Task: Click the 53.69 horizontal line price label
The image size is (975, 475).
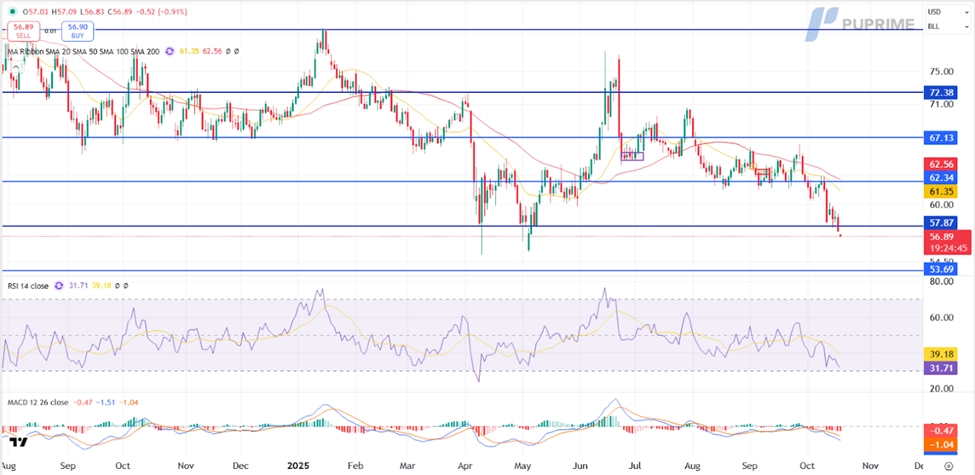Action: (x=941, y=270)
